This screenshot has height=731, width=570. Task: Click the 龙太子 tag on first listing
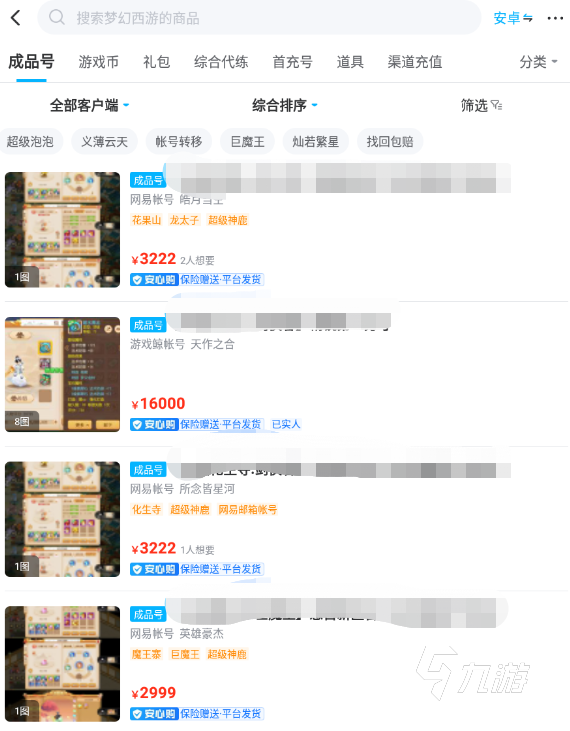[184, 220]
